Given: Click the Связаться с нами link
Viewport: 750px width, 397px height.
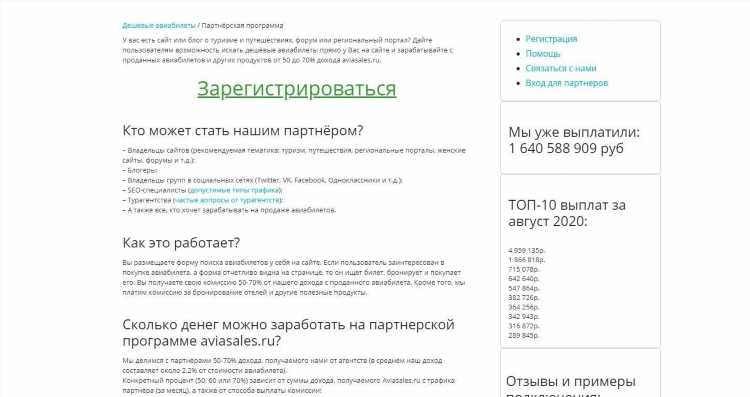Looking at the screenshot, I should point(561,68).
